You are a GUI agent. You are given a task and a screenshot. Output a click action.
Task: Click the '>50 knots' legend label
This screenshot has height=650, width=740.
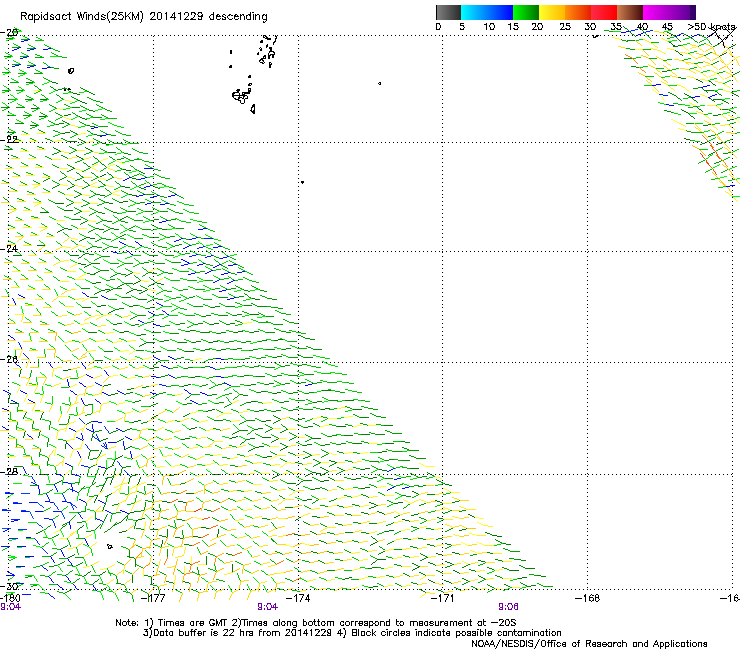pyautogui.click(x=712, y=27)
